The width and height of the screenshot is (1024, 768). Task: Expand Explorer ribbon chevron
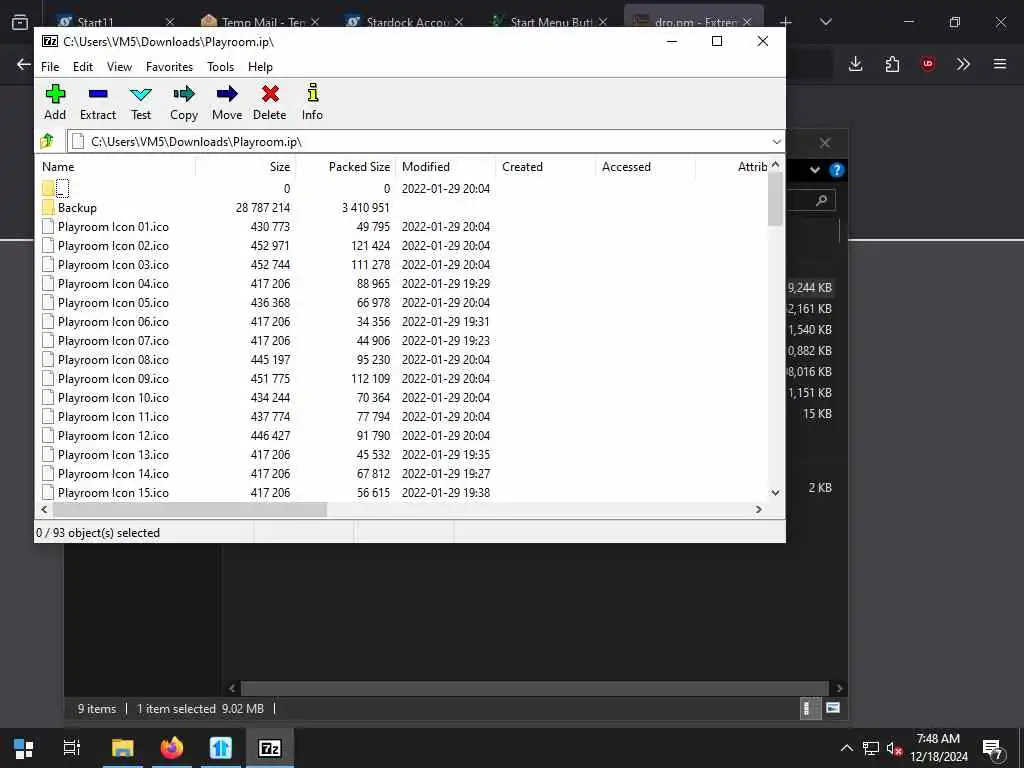coord(815,170)
